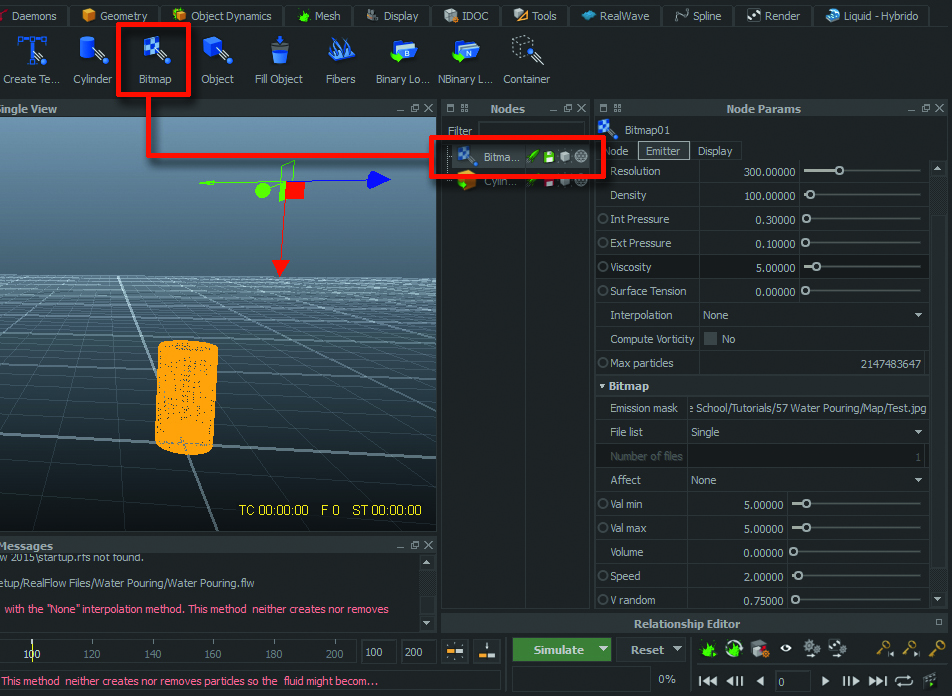Click the wireframe sphere icon of Bitmap node
This screenshot has width=952, height=696.
581,157
